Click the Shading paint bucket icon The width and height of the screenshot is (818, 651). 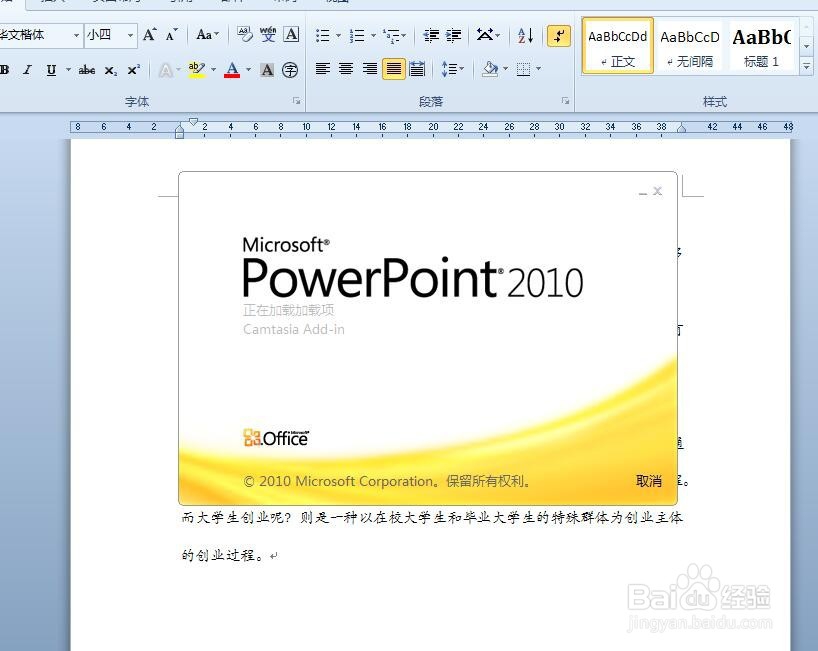pyautogui.click(x=490, y=69)
